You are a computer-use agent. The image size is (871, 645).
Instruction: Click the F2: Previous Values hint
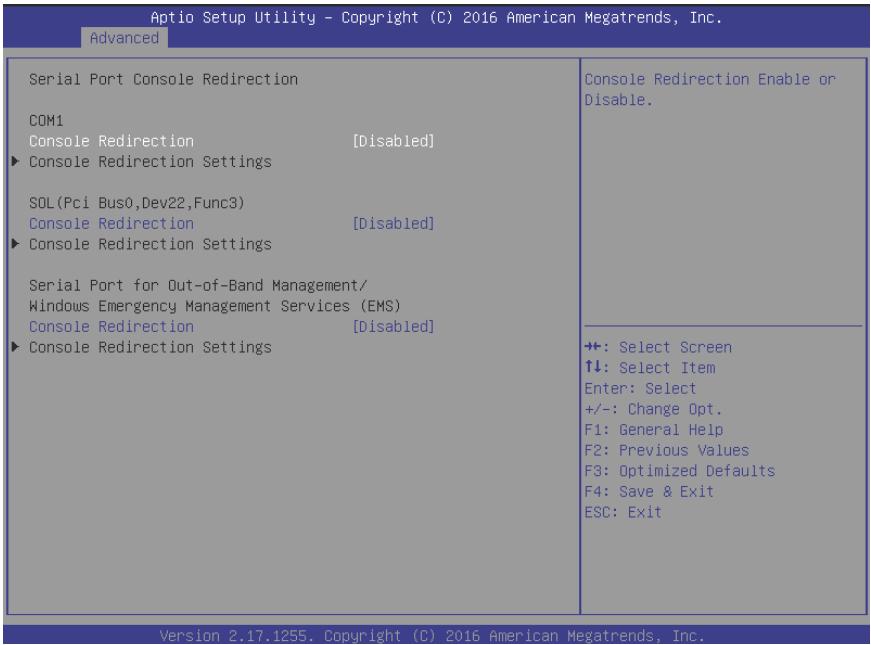click(667, 451)
